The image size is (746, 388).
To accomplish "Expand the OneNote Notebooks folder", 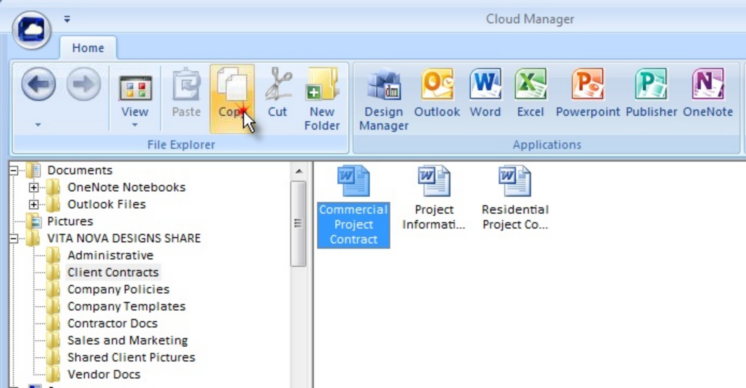I will [34, 187].
